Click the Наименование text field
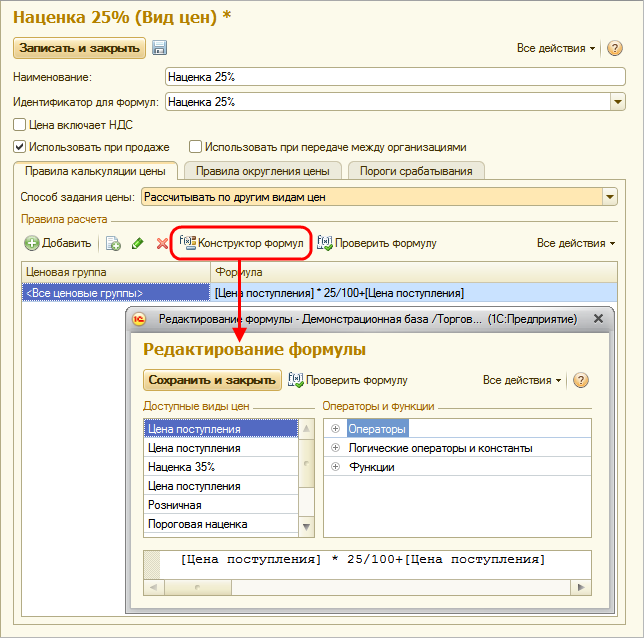This screenshot has height=638, width=644. point(395,76)
